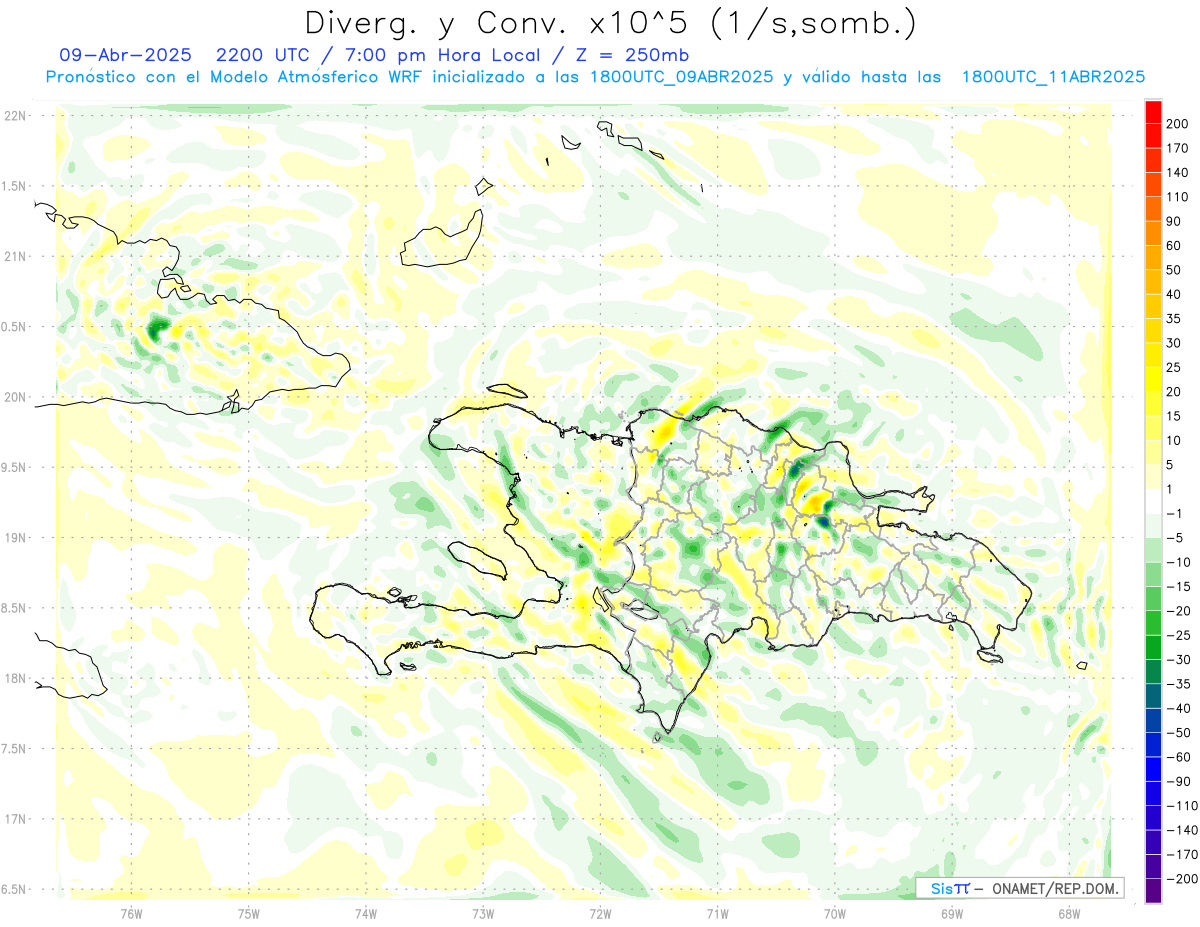Click the '20N' latitude label
This screenshot has width=1200, height=927.
14,397
